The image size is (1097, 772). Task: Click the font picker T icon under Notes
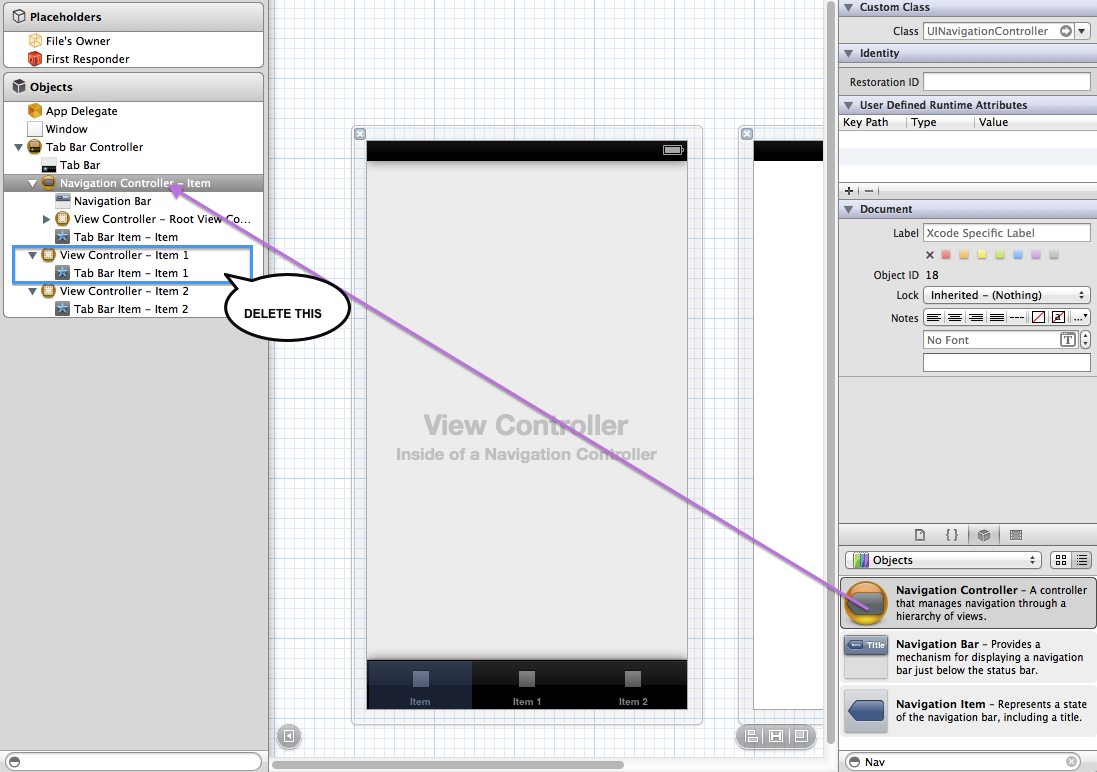(x=1068, y=339)
